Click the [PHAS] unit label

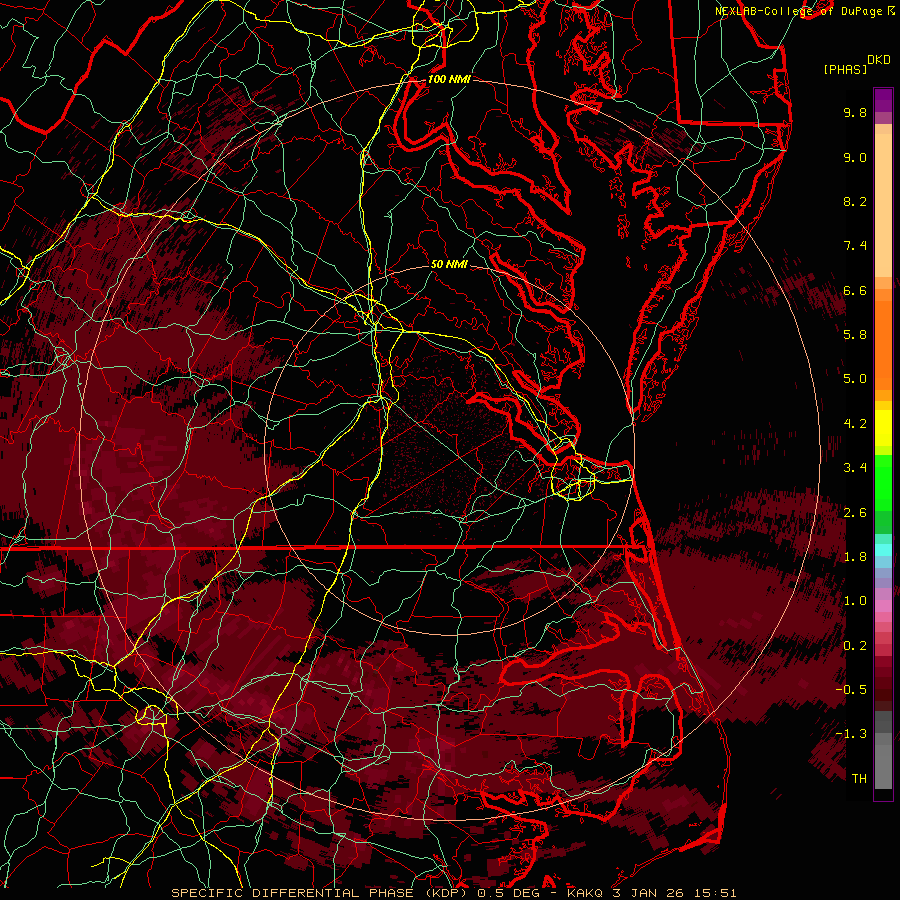click(845, 69)
